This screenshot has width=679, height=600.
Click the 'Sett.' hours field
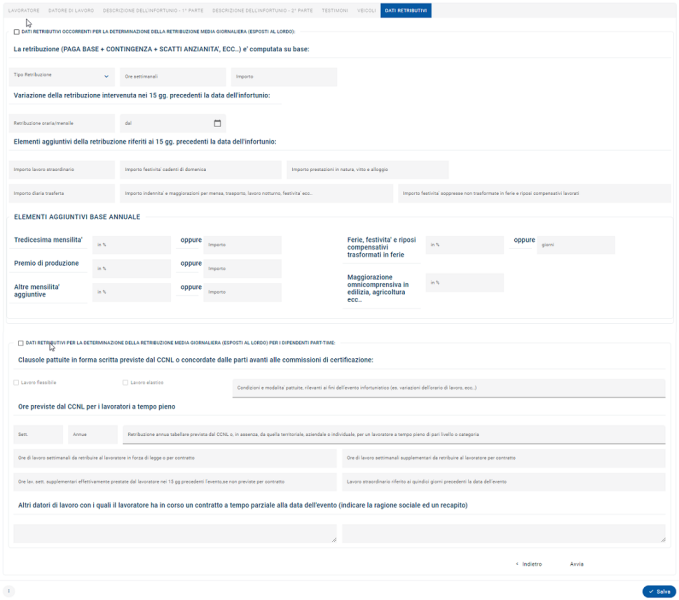pos(38,435)
